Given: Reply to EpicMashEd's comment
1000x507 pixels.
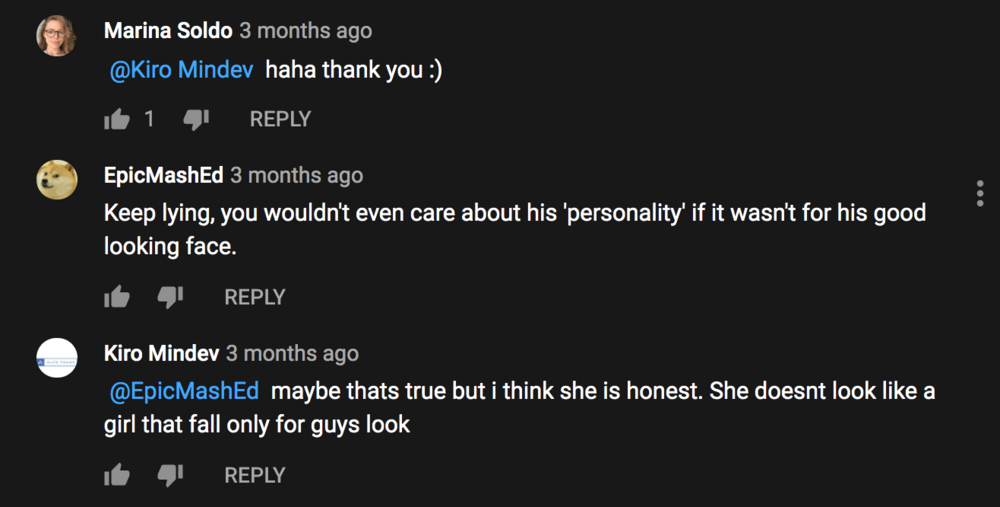Looking at the screenshot, I should click(x=254, y=297).
